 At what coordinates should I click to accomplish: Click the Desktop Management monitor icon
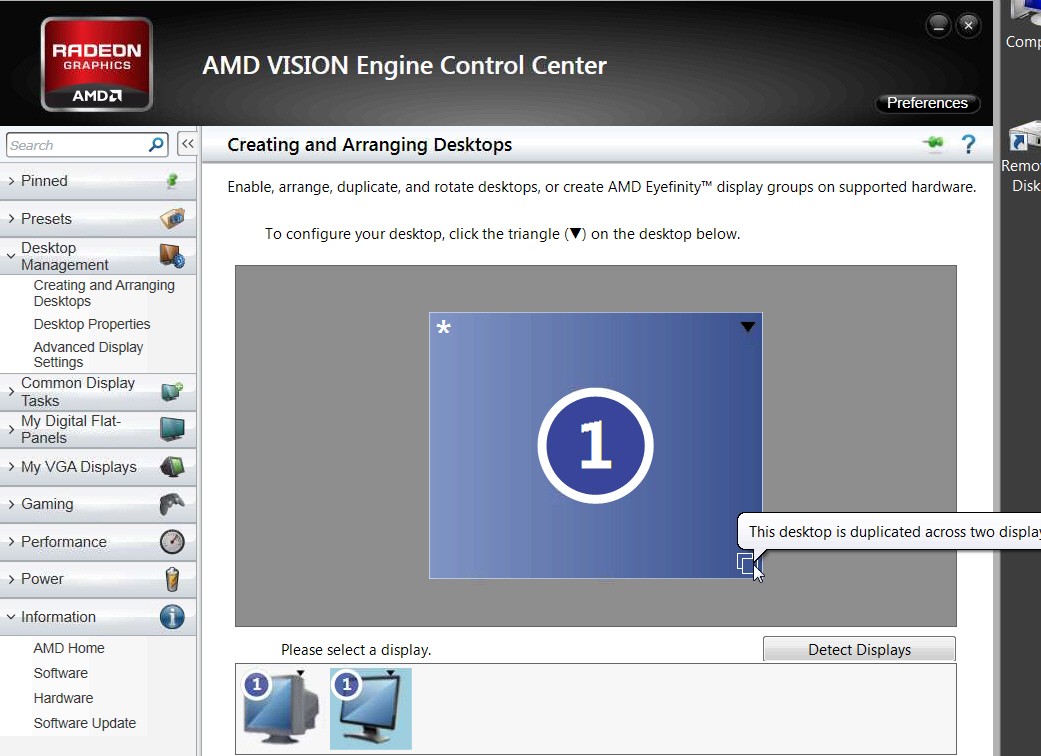pos(172,256)
